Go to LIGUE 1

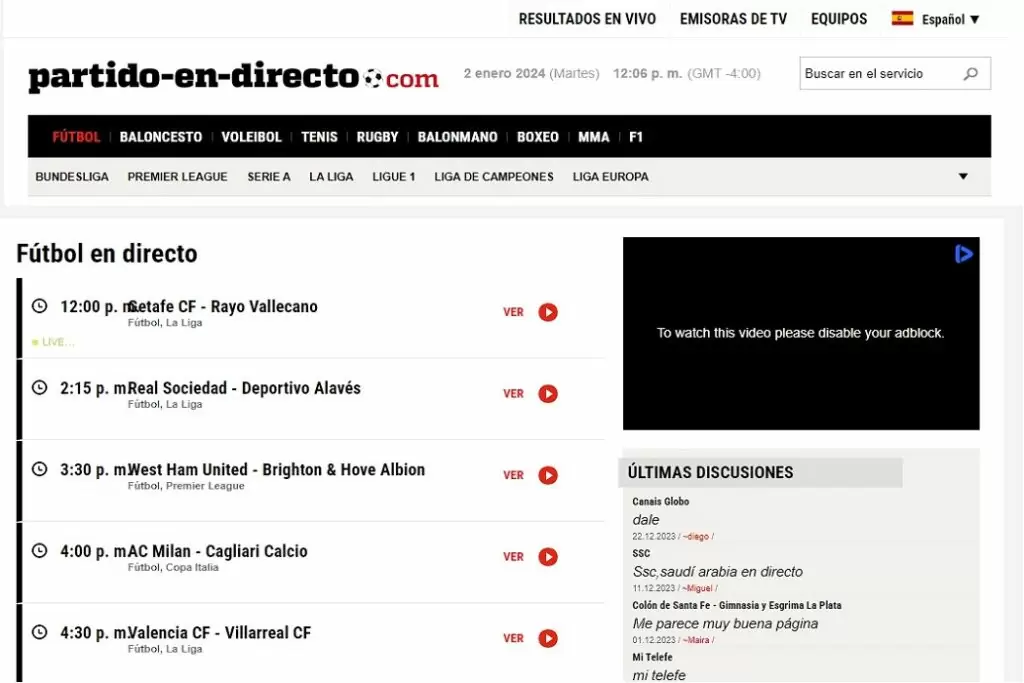(394, 177)
